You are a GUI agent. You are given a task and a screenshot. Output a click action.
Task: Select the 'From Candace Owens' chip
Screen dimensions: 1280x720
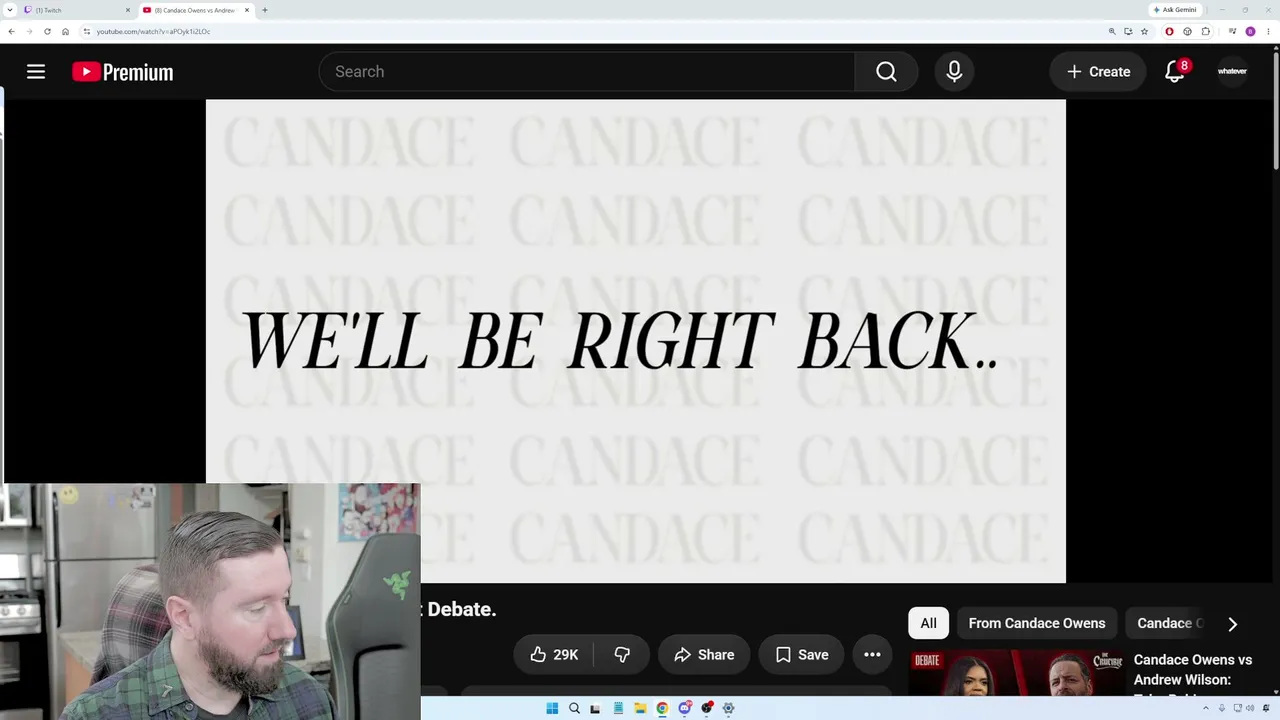click(x=1037, y=623)
